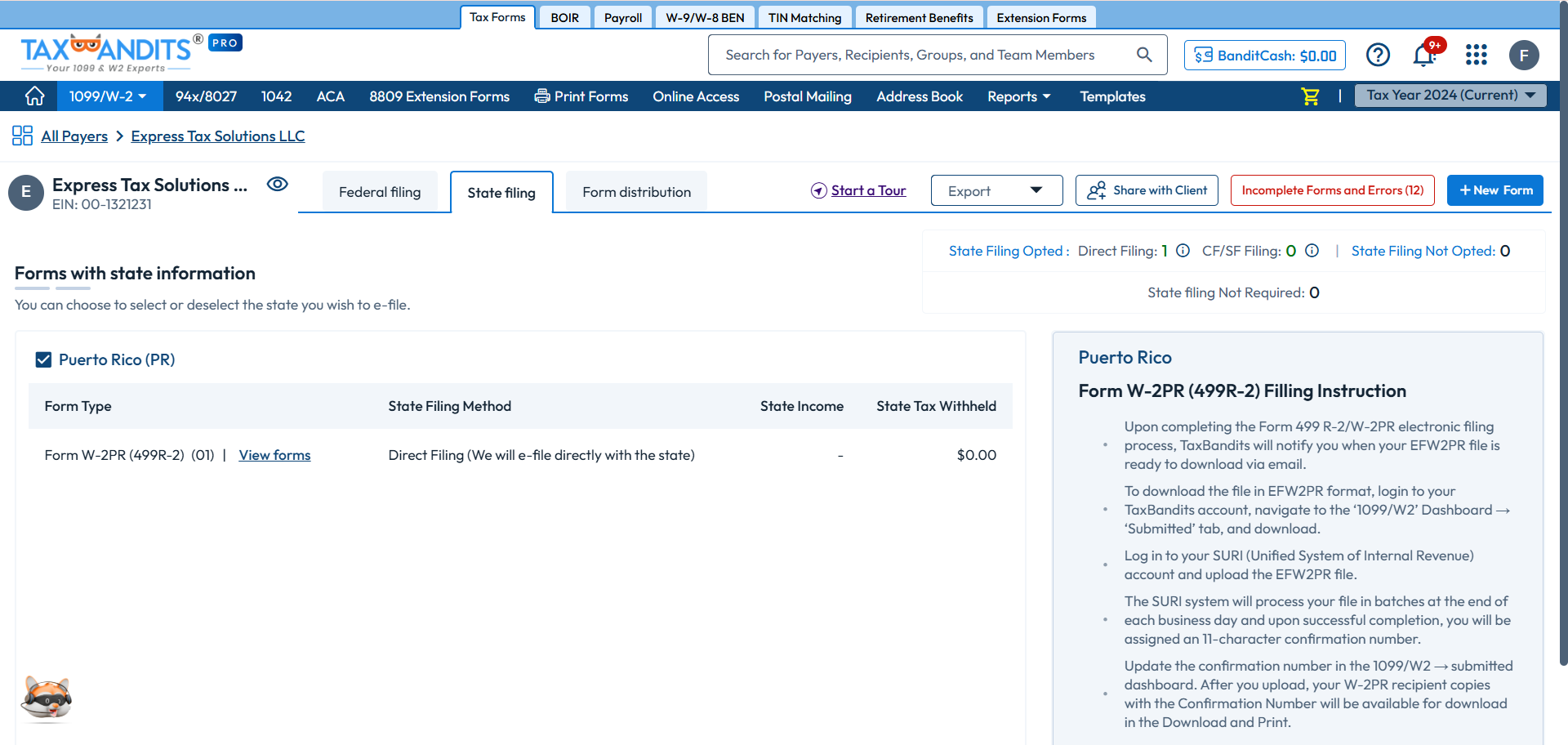Expand the 1099/W-2 menu dropdown
This screenshot has height=745, width=1568.
108,96
